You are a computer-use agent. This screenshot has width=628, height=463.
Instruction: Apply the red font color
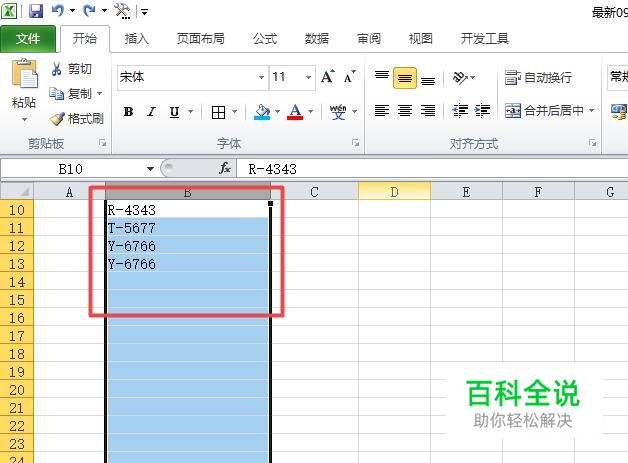[x=295, y=112]
